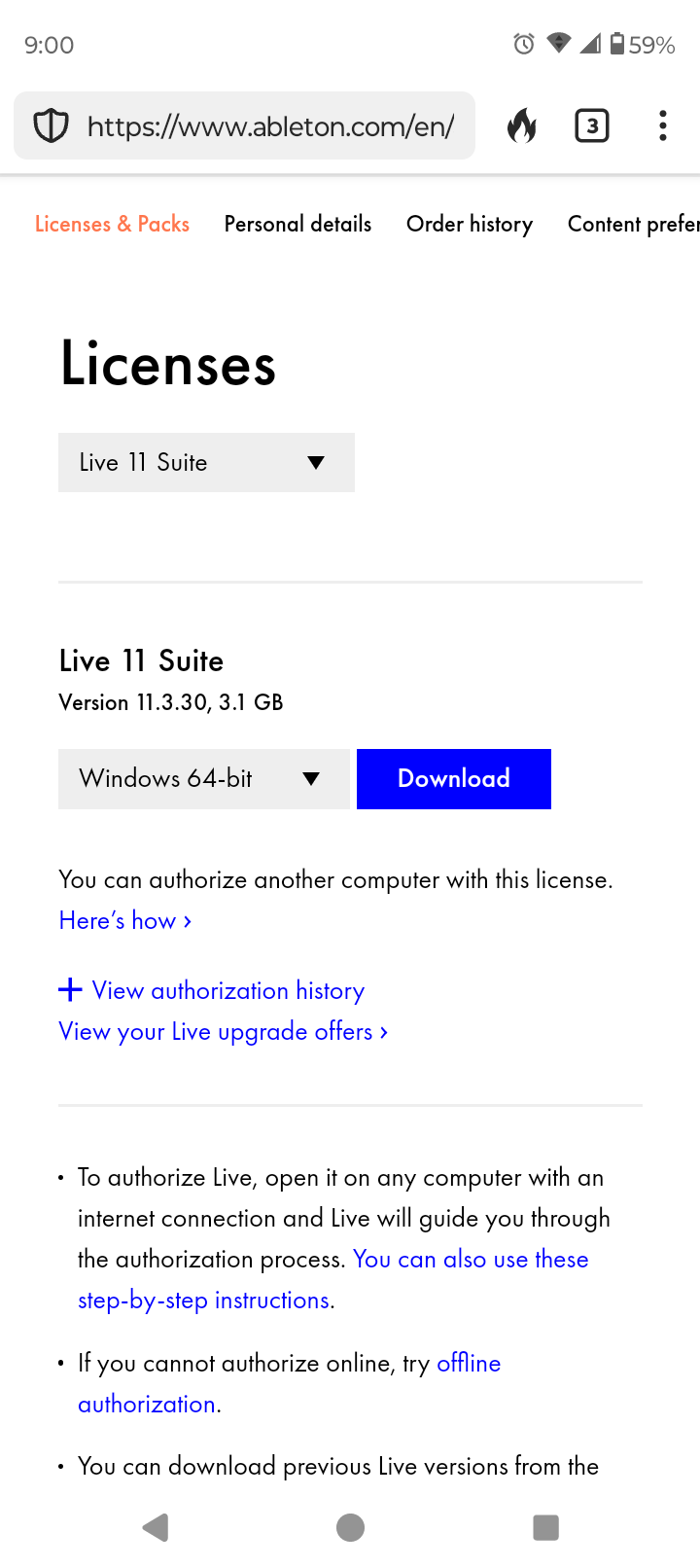Tap the 9:00 clock in status bar
This screenshot has height=1568, width=700.
(x=49, y=45)
